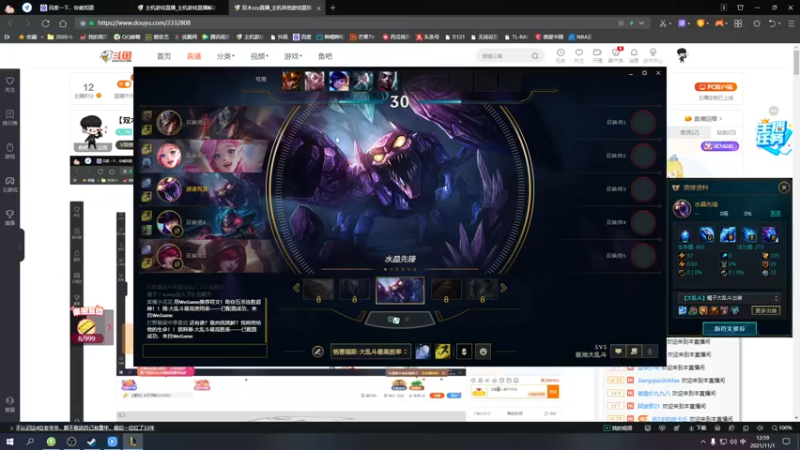Click the fifth teammate red-hooded portrait

[169, 256]
